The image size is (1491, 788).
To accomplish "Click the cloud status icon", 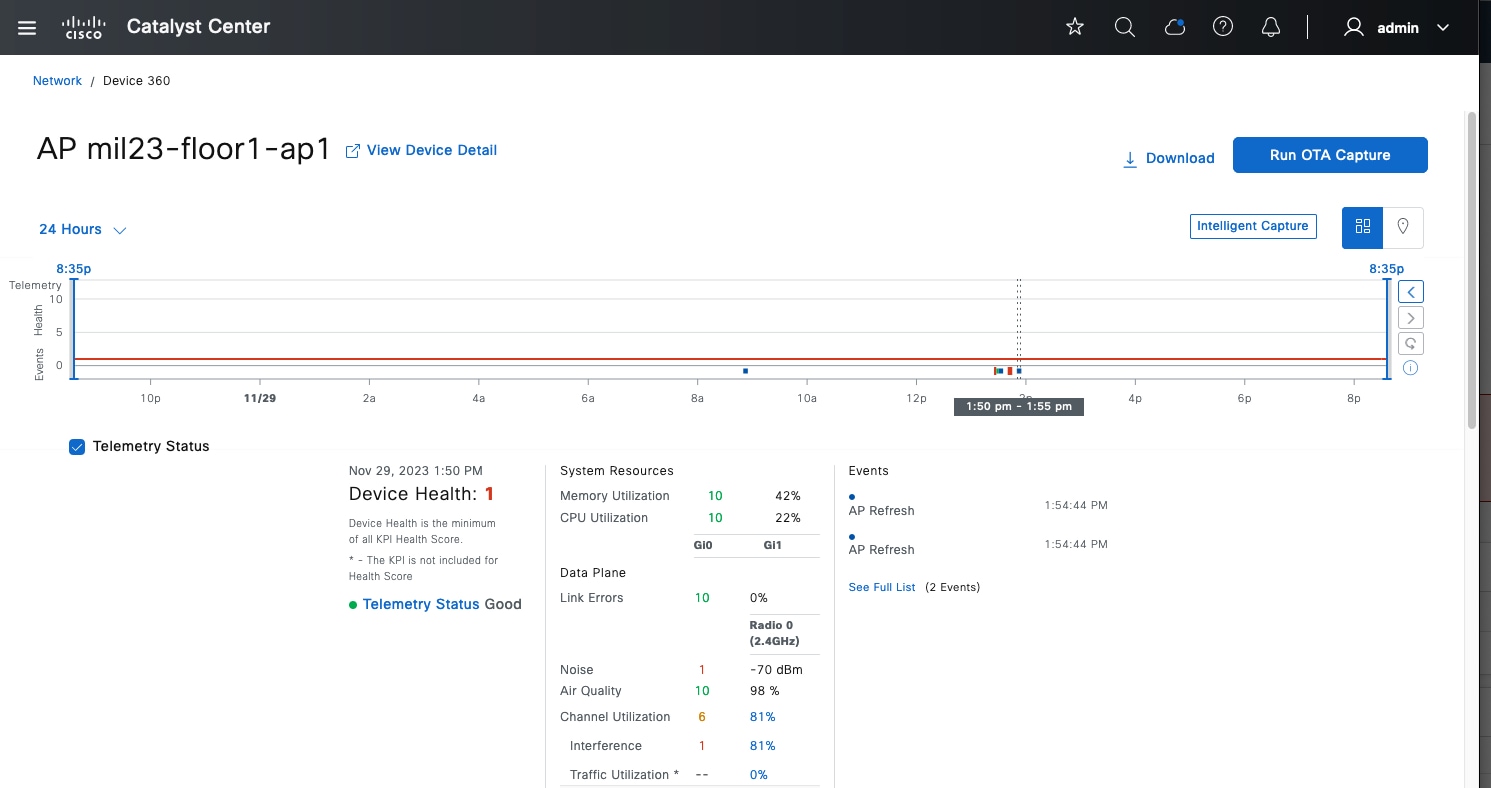I will 1175,28.
